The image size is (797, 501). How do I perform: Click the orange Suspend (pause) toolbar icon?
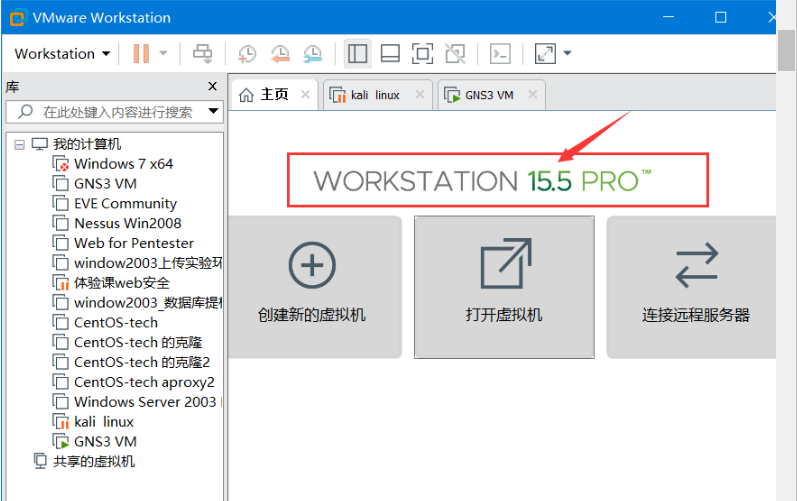tap(141, 53)
